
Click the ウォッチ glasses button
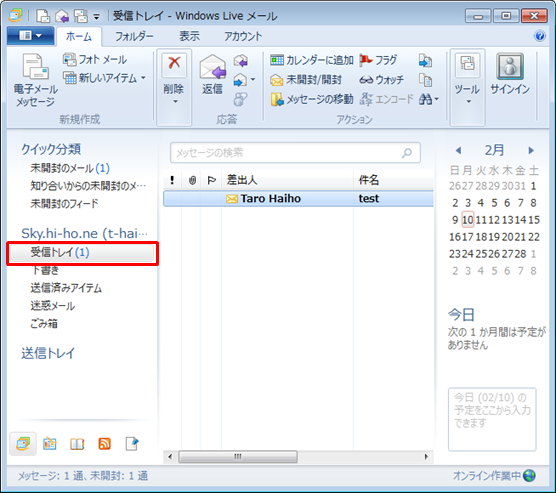[x=381, y=79]
